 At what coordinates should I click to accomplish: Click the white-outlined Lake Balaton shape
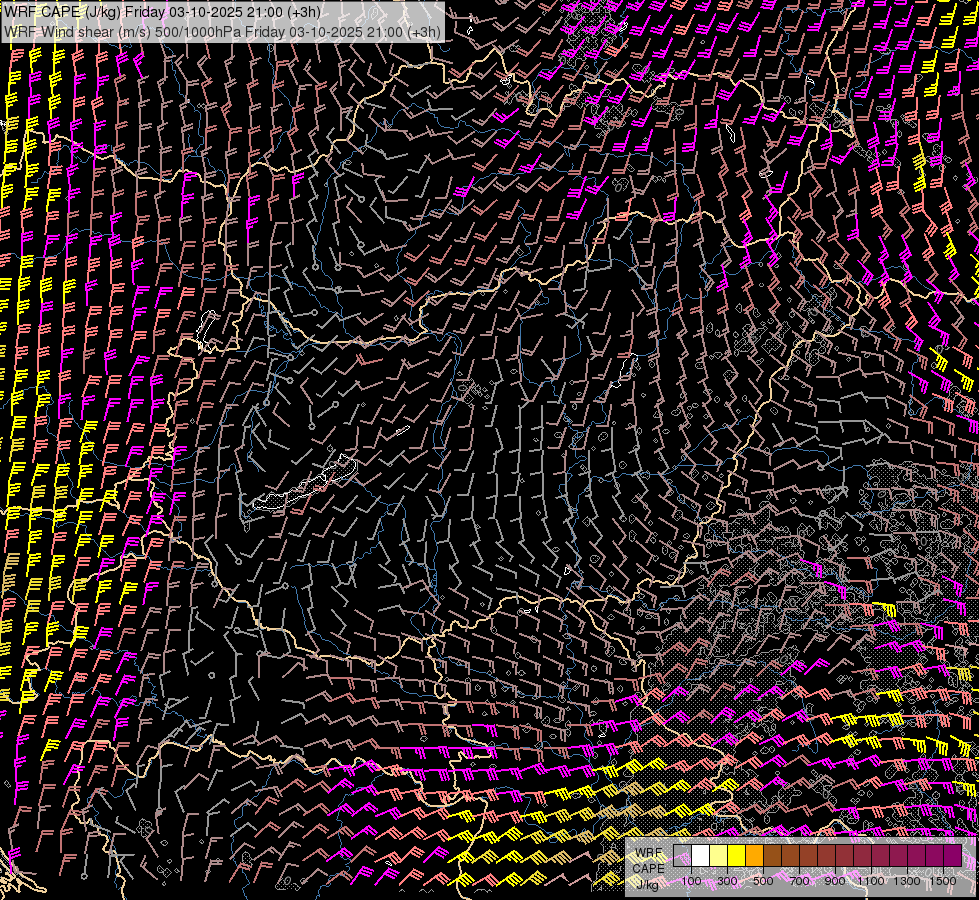point(300,487)
